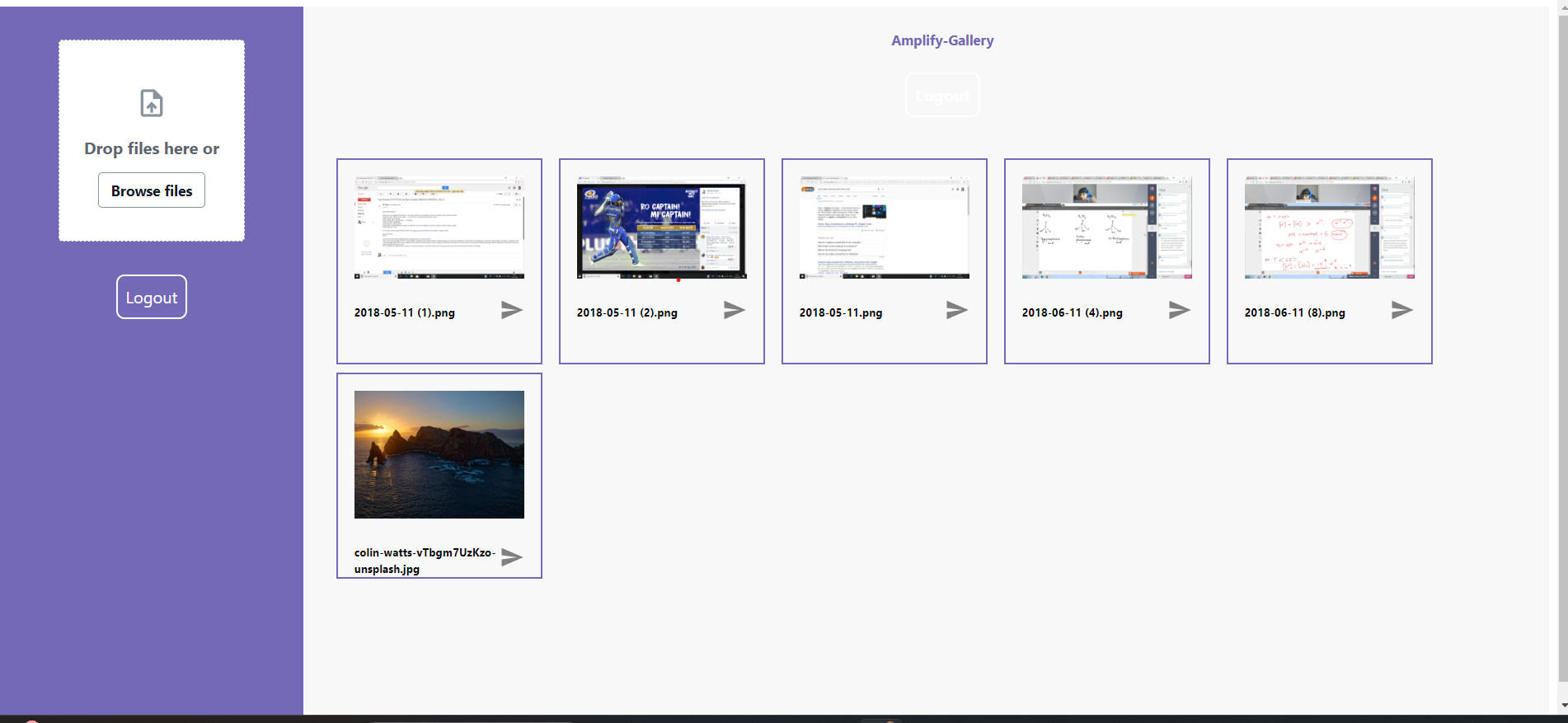Open thumbnail of 2018-06-11 (4).png
This screenshot has width=1568, height=723.
coord(1107,228)
